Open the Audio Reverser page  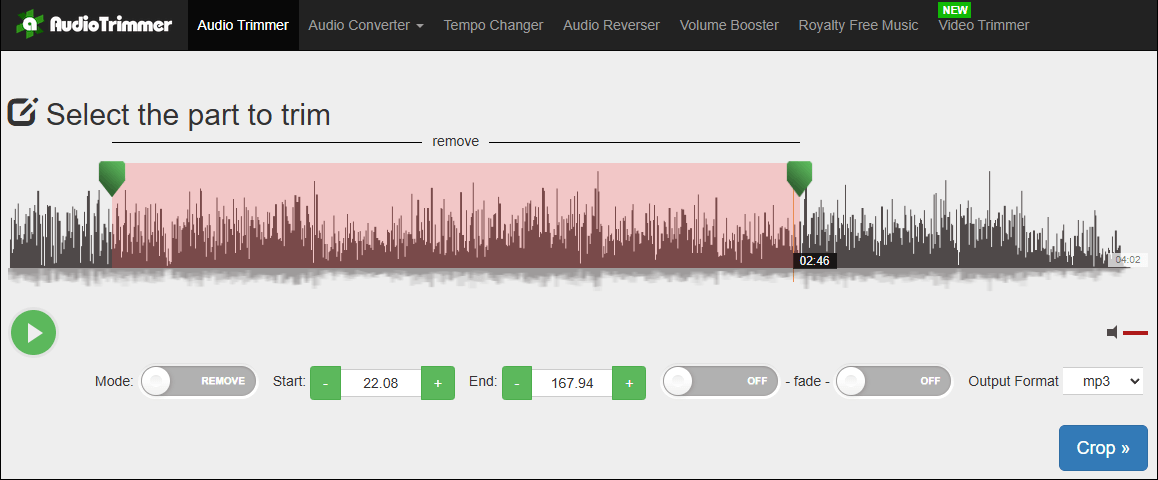tap(611, 25)
